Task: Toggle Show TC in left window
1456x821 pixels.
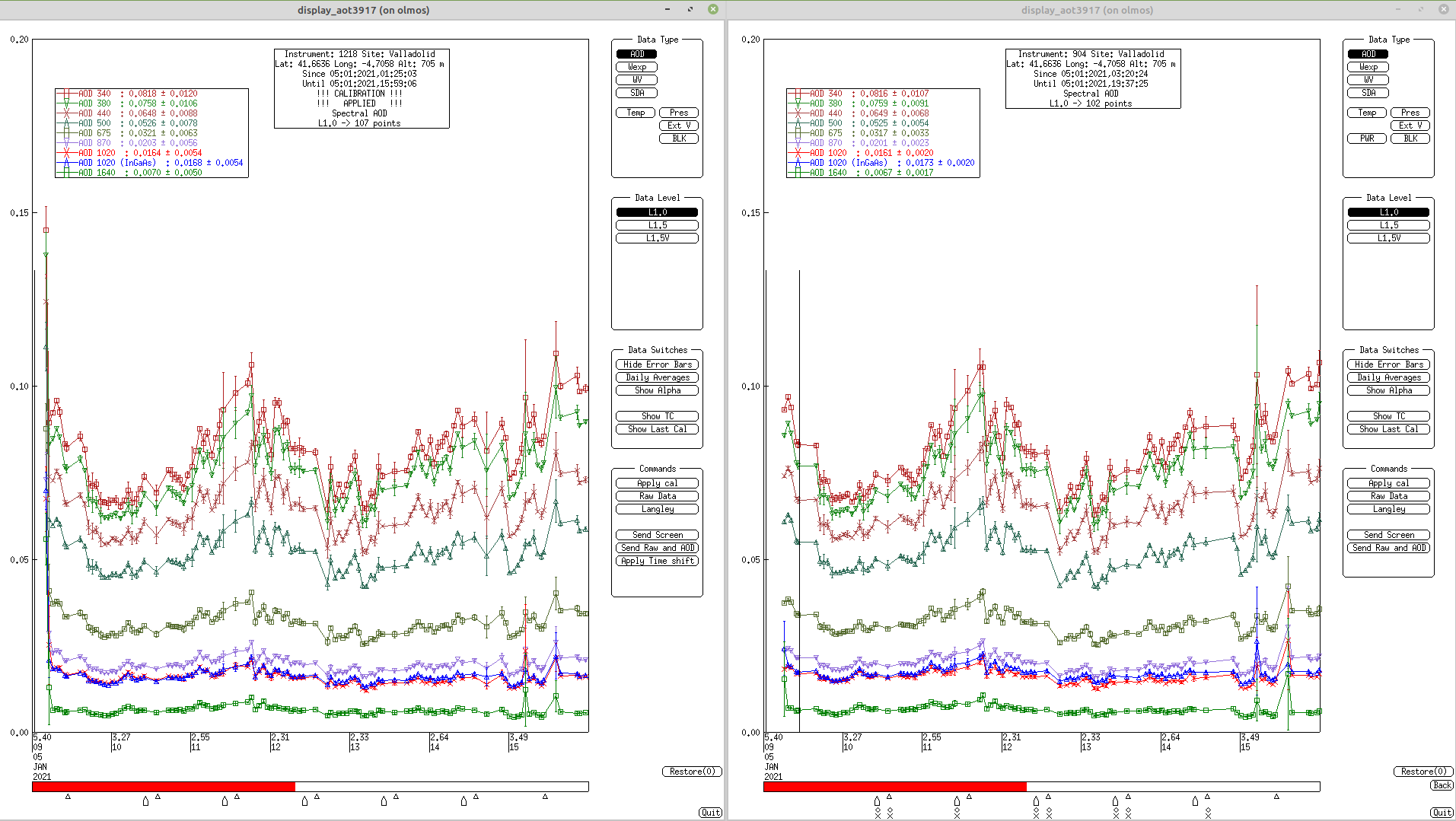Action: tap(657, 416)
